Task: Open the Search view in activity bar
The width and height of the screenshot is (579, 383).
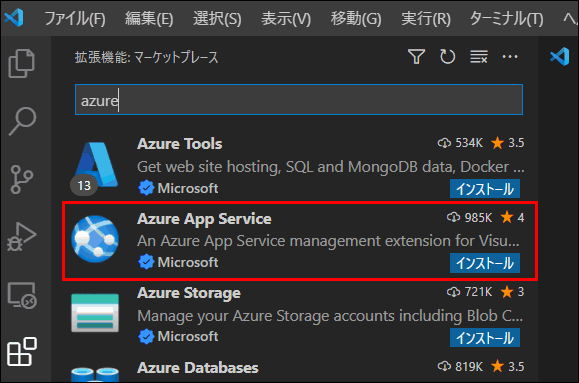Action: tap(22, 121)
